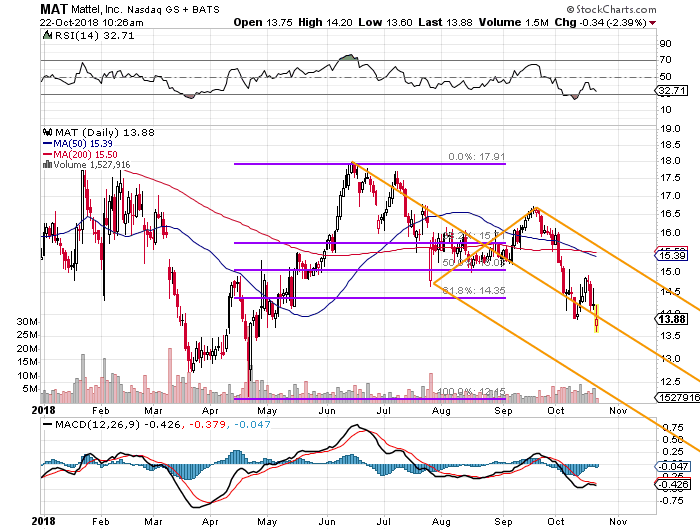Click the Mattel, Inc. company name
The image size is (700, 530).
[97, 9]
